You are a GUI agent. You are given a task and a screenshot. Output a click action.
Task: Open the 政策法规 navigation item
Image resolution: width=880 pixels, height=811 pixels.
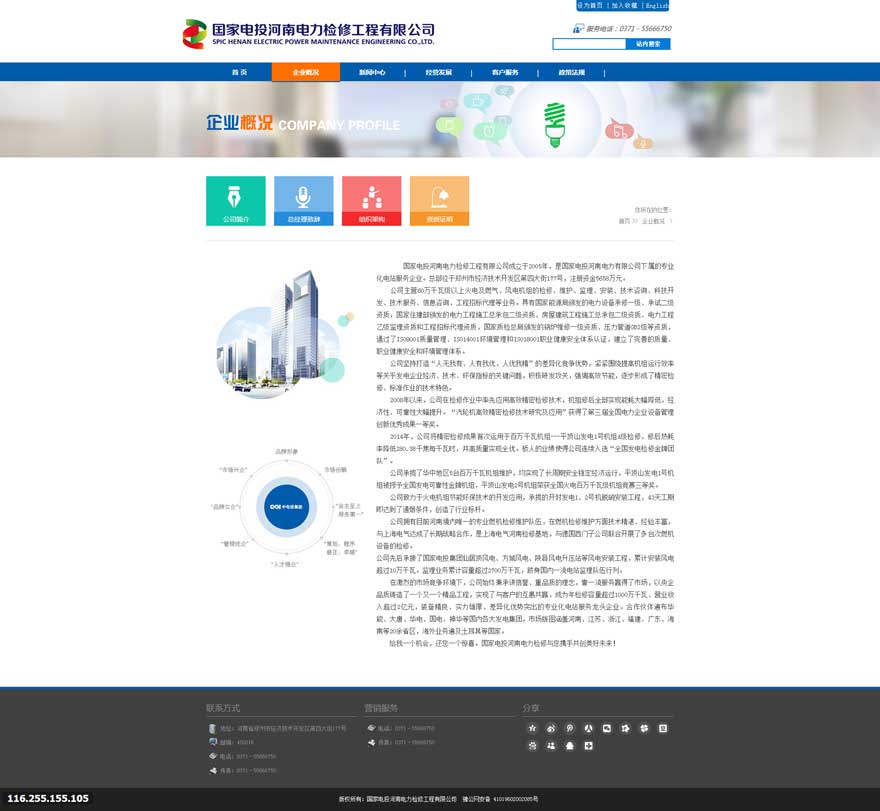tap(571, 72)
